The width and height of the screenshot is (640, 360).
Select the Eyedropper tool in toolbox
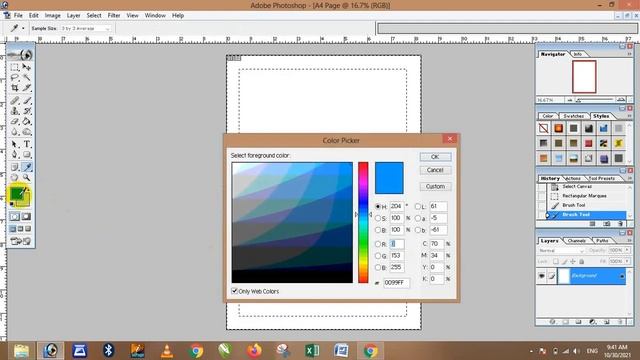coord(27,167)
